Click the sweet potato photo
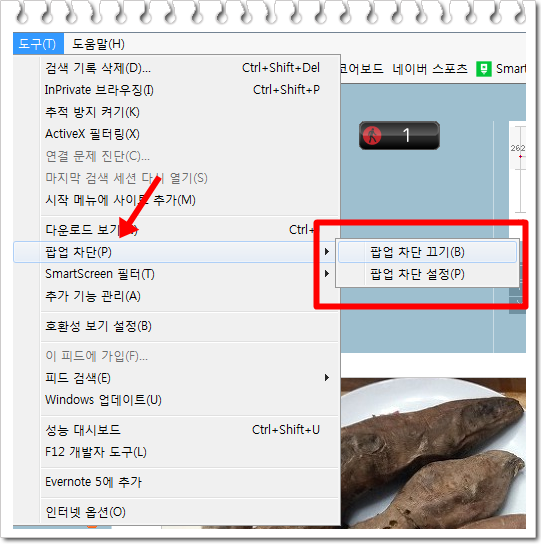The image size is (541, 544). pyautogui.click(x=433, y=453)
